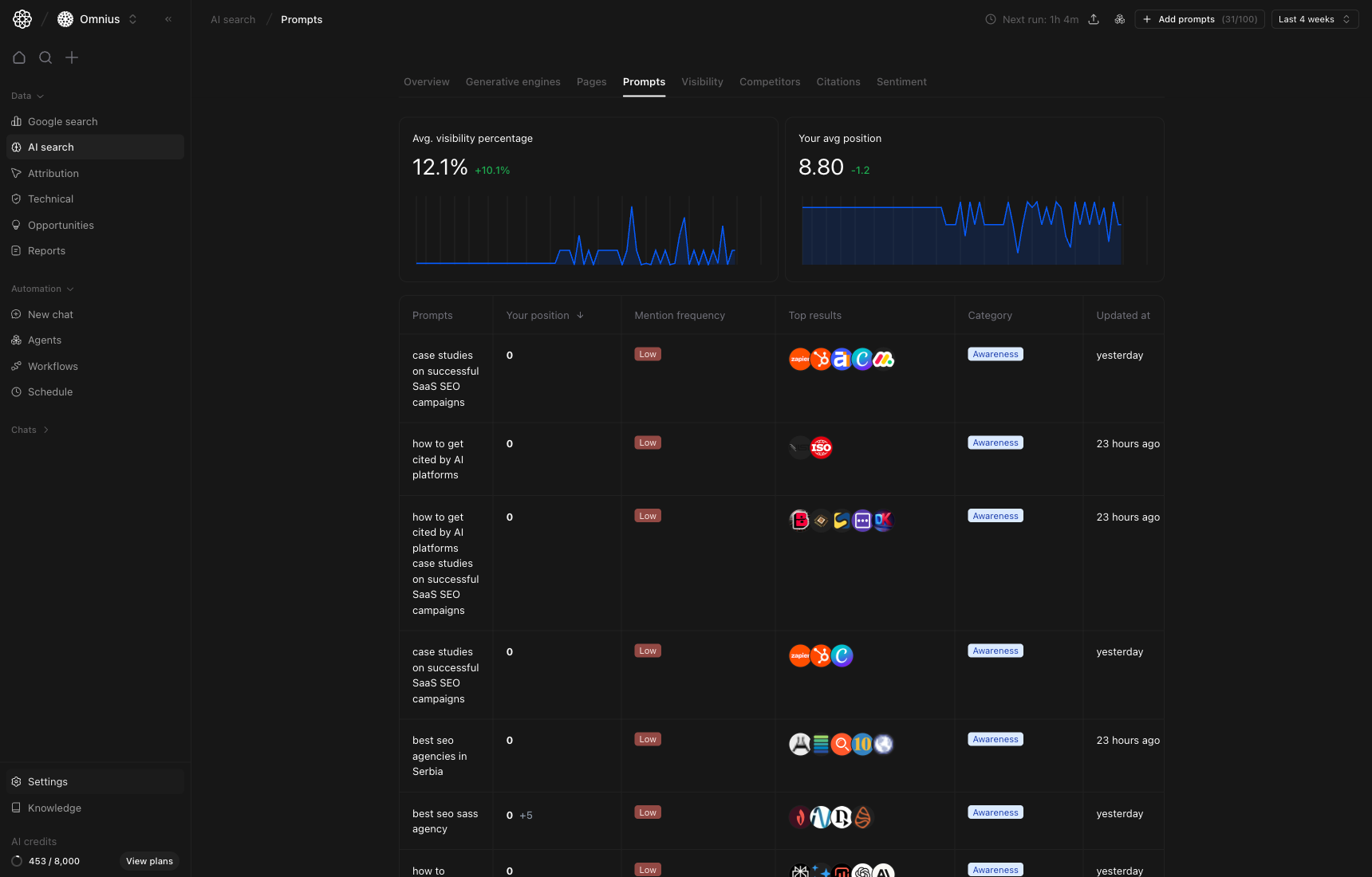Toggle sort direction on Your position column
Image resolution: width=1372 pixels, height=877 pixels.
pos(580,315)
